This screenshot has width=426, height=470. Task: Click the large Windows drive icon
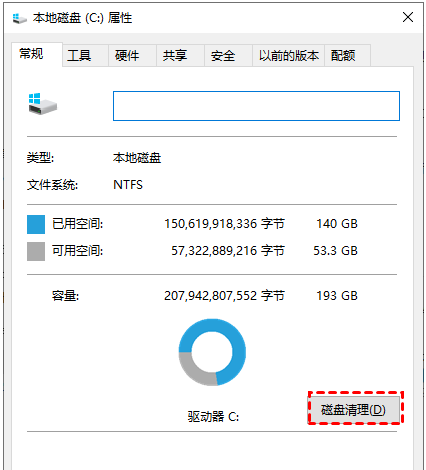(x=42, y=104)
